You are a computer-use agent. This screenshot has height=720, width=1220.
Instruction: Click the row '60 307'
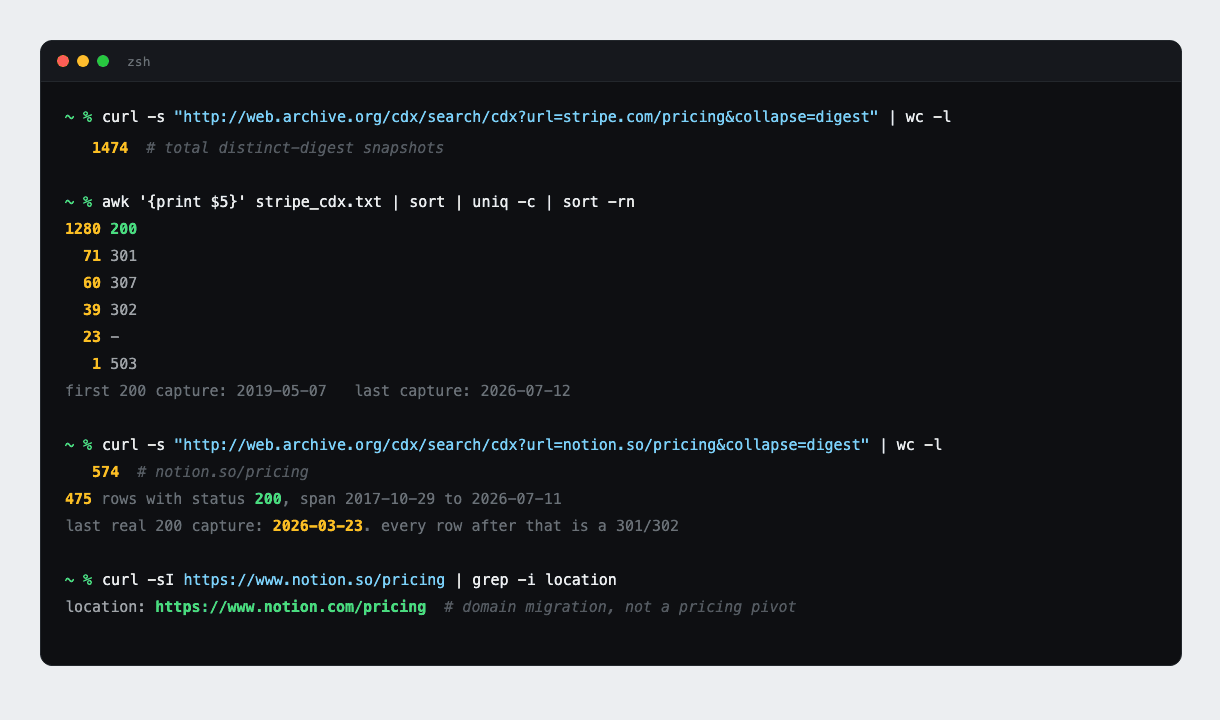(110, 283)
